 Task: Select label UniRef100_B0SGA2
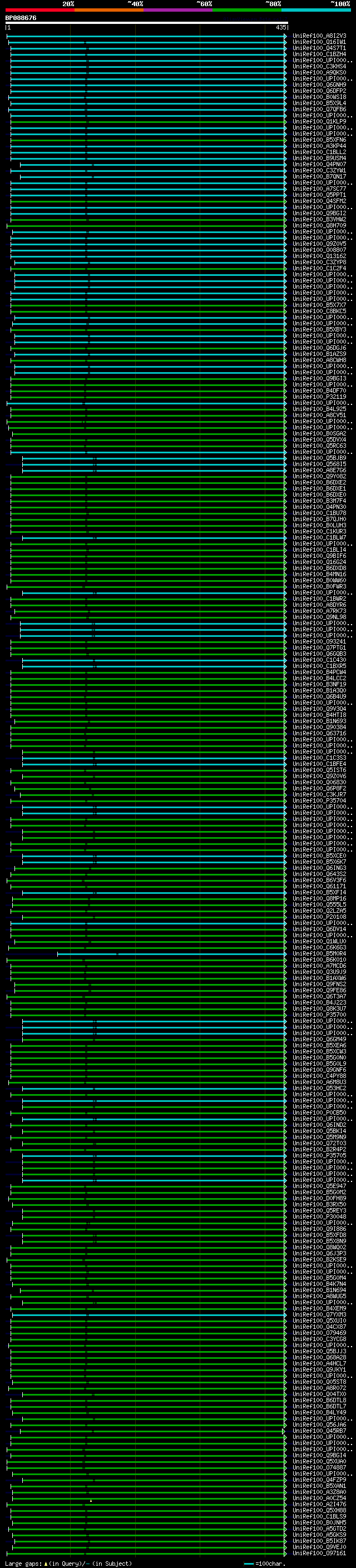coord(319,433)
